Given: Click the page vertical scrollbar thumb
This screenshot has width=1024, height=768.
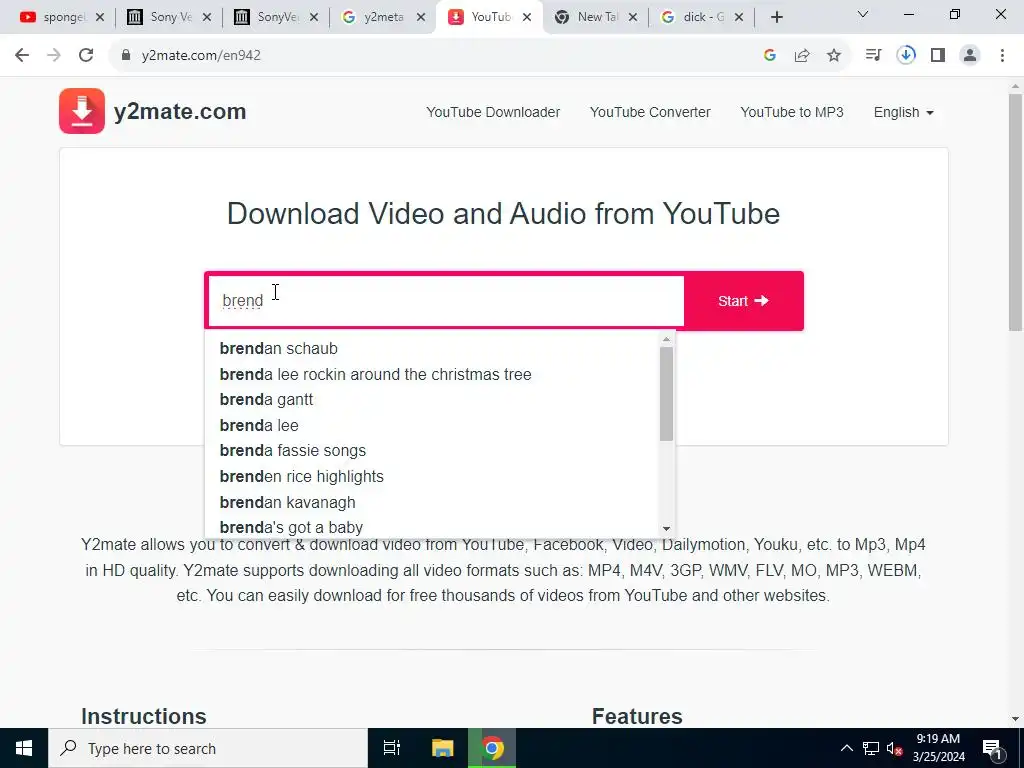Looking at the screenshot, I should click(x=1016, y=212).
